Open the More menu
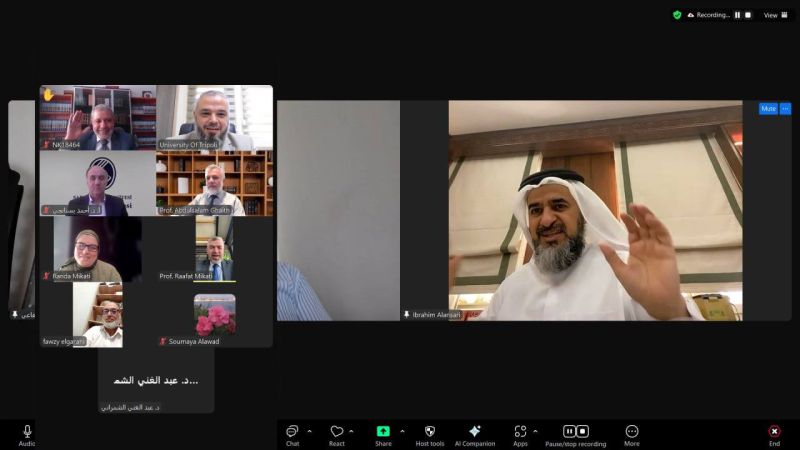This screenshot has height=450, width=800. pyautogui.click(x=632, y=432)
